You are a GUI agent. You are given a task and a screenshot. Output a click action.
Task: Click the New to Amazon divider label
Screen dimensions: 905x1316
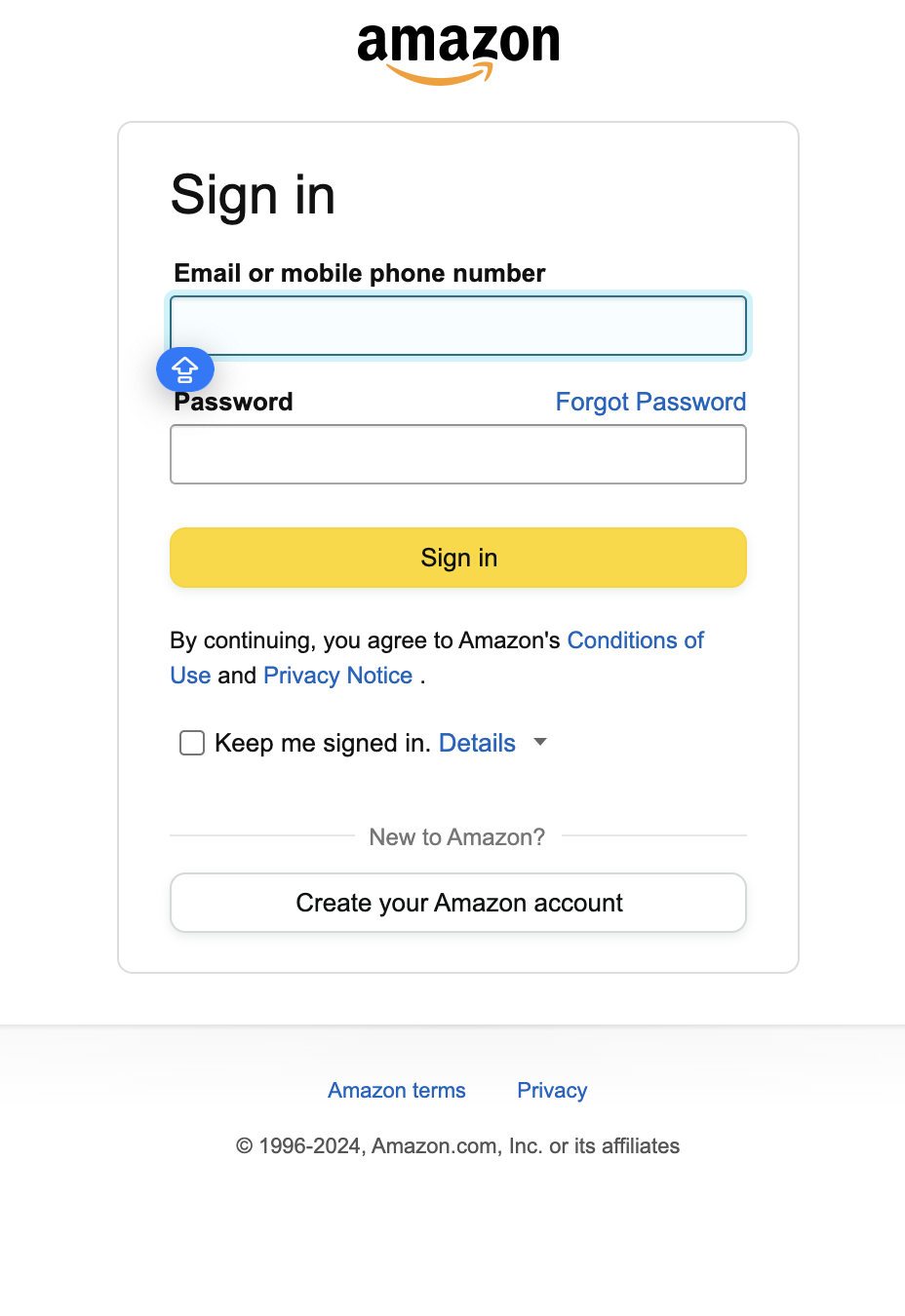[x=457, y=836]
